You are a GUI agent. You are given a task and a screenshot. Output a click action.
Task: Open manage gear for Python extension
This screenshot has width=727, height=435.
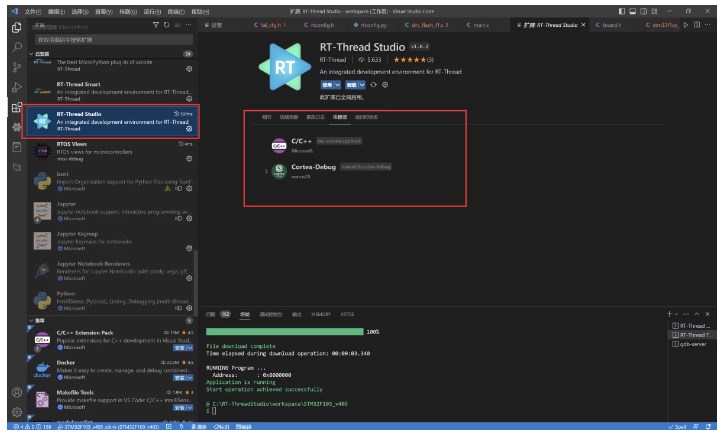click(x=189, y=308)
